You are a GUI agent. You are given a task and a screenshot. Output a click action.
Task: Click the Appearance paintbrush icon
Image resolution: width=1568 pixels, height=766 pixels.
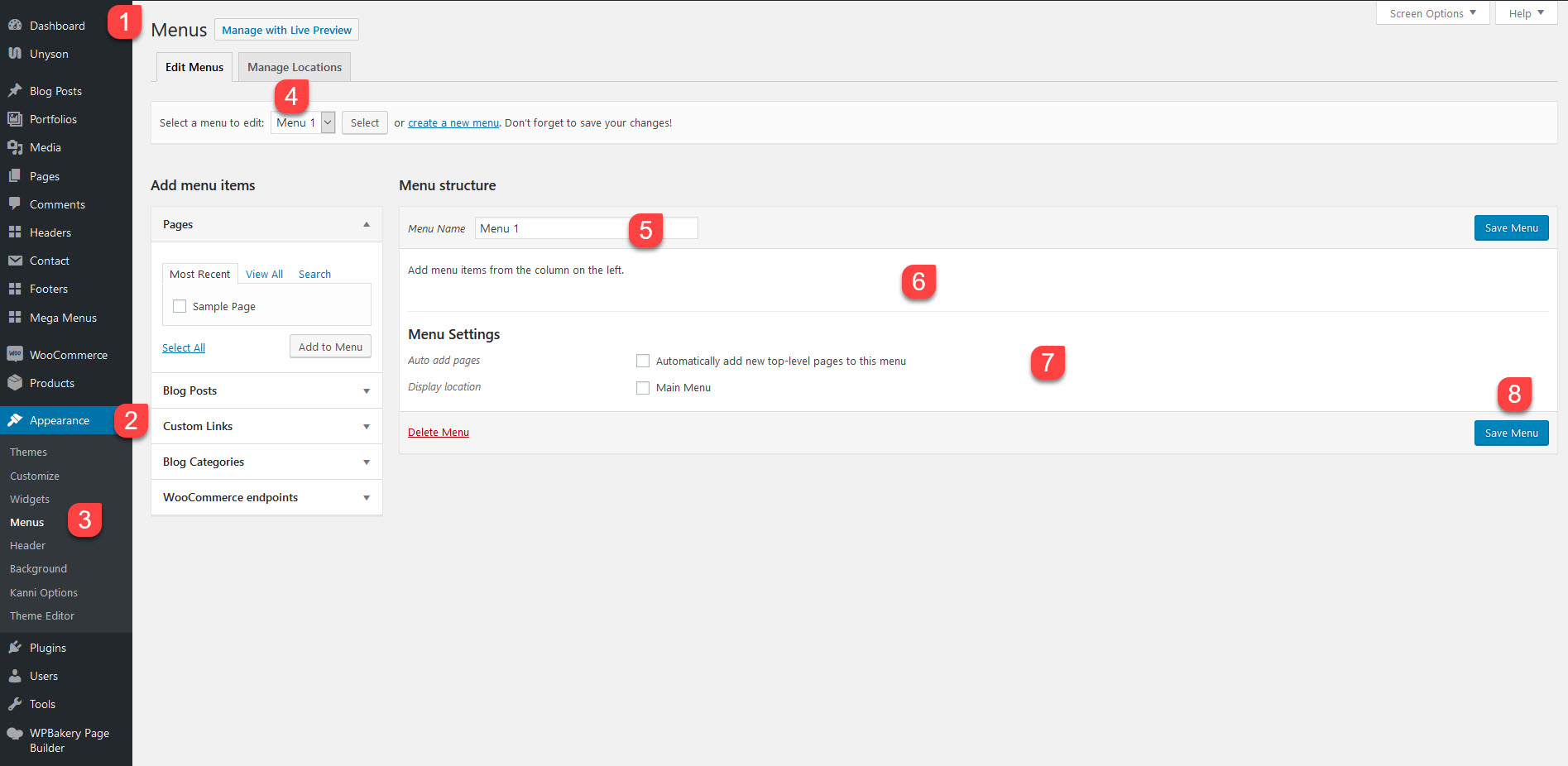tap(15, 420)
